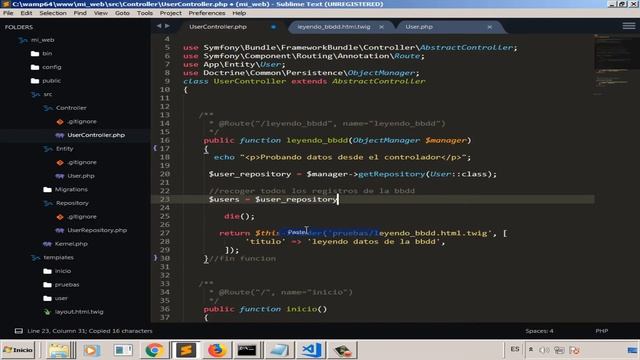The width and height of the screenshot is (640, 360).
Task: Open File Explorer from taskbar
Action: (x=59, y=350)
